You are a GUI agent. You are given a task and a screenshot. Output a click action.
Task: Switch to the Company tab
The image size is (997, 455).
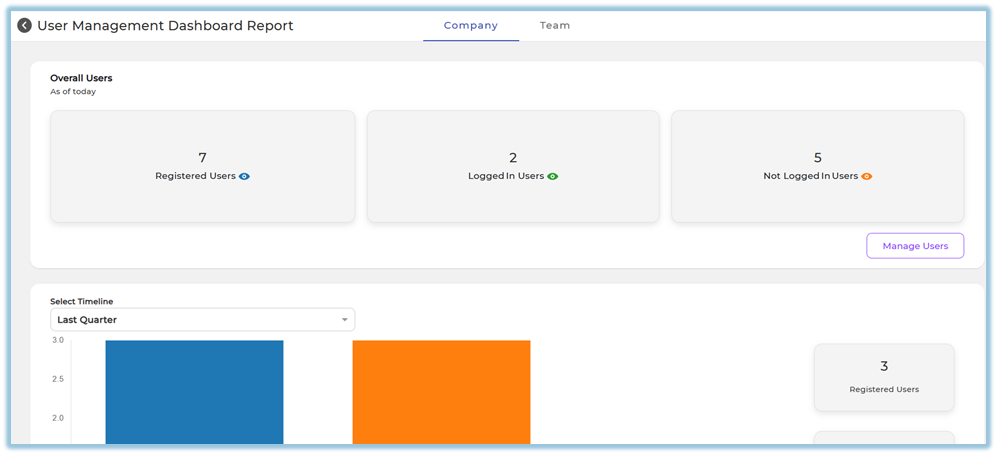click(470, 26)
